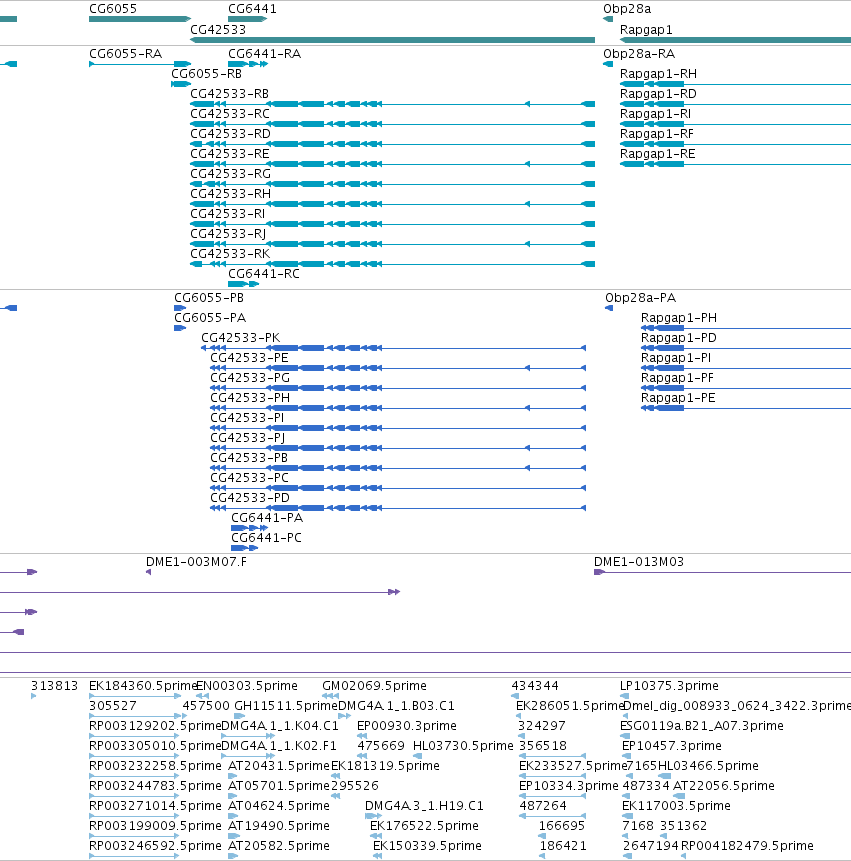Viewport: 851px width, 861px height.
Task: Select the Rapgap1 gene label
Action: pos(646,30)
